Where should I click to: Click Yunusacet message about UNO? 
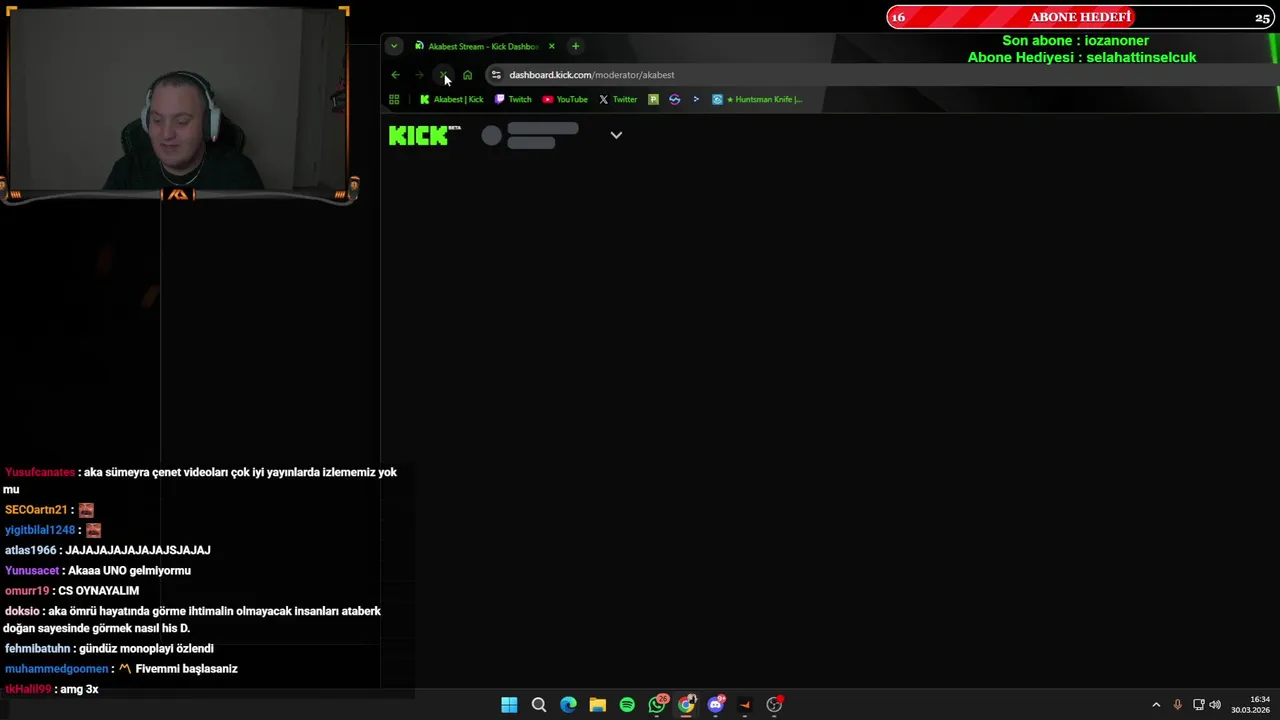pyautogui.click(x=129, y=570)
